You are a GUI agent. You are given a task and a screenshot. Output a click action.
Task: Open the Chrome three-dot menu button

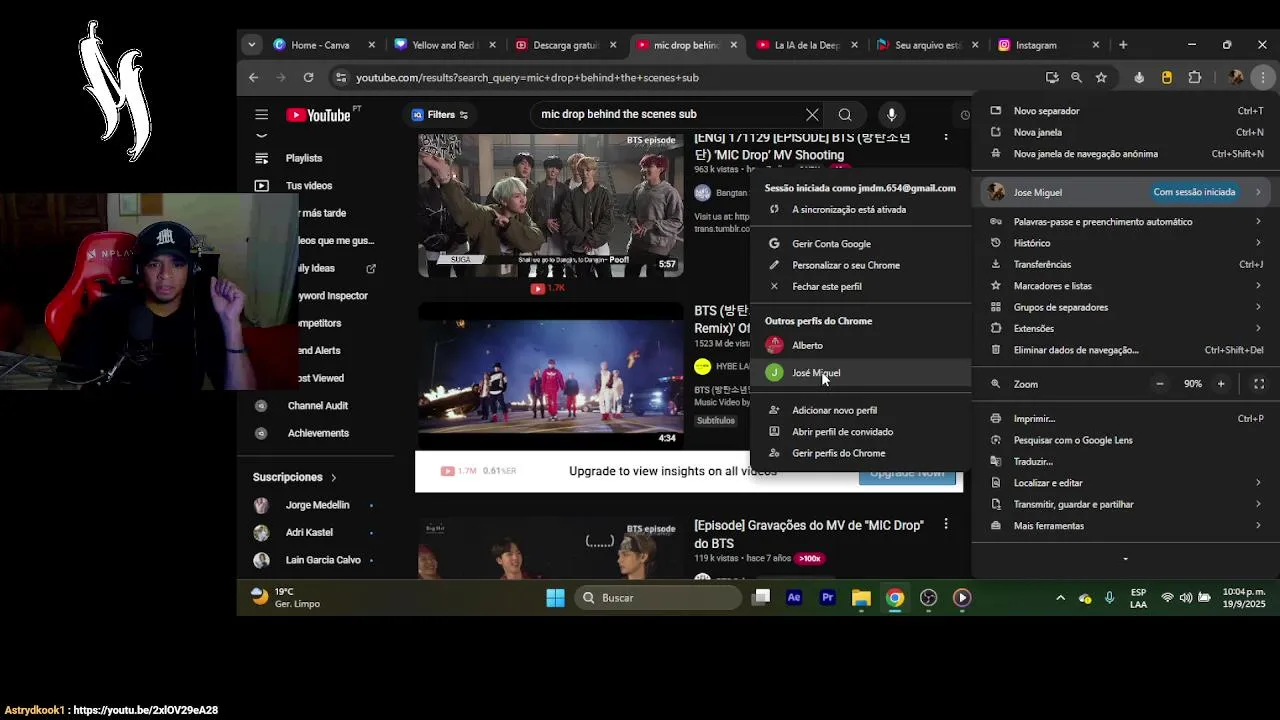(x=1263, y=77)
